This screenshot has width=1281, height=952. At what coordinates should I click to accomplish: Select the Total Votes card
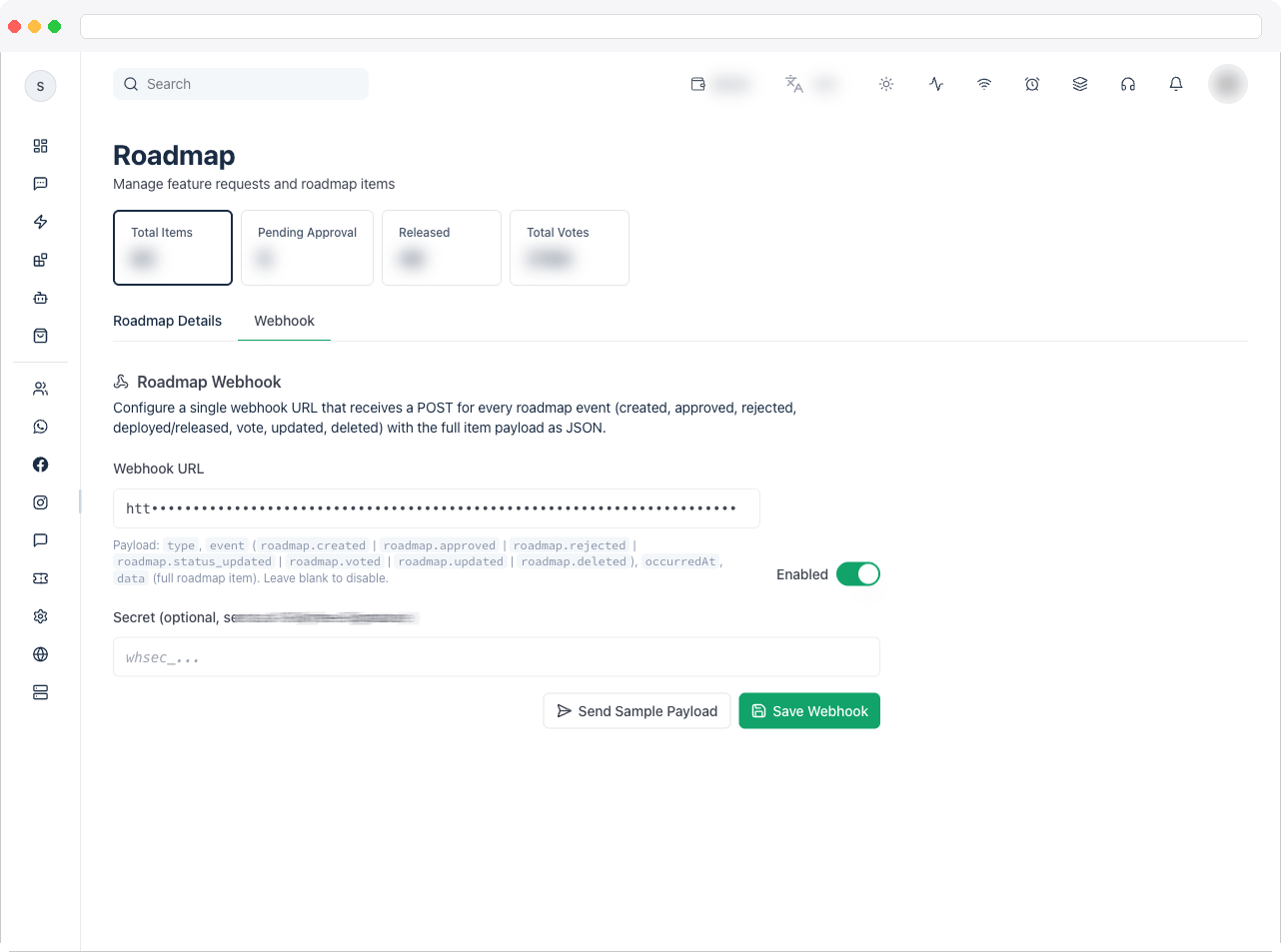coord(570,248)
